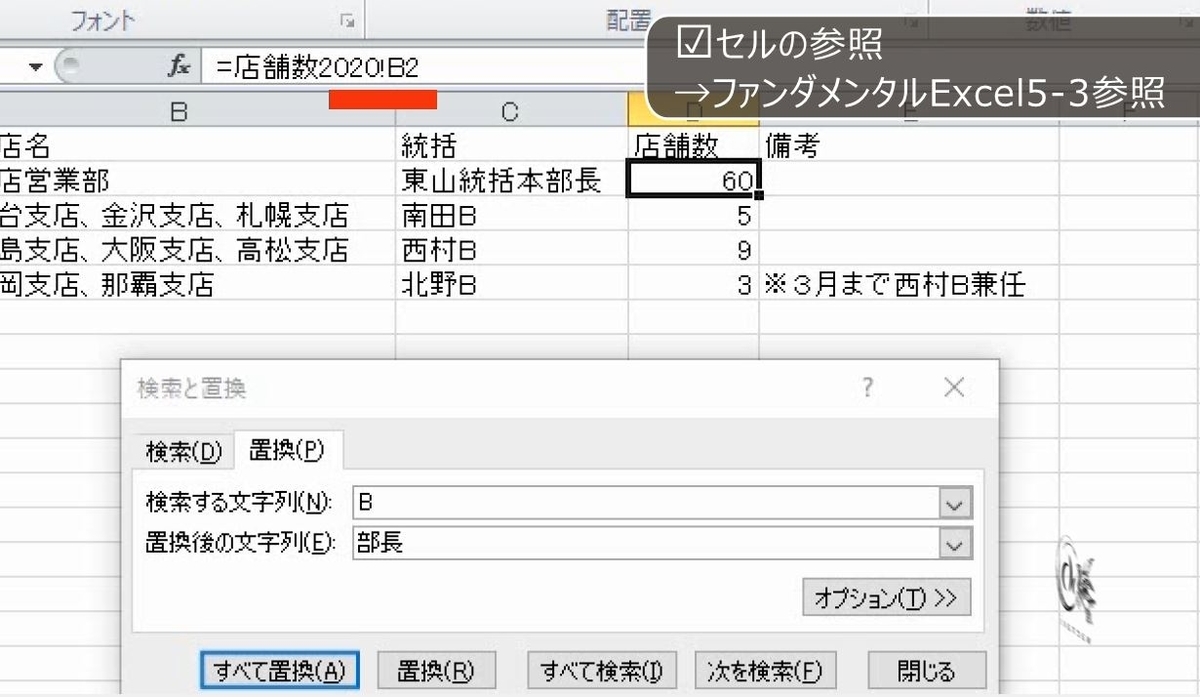Click the Help (?) icon in the dialog

(867, 387)
